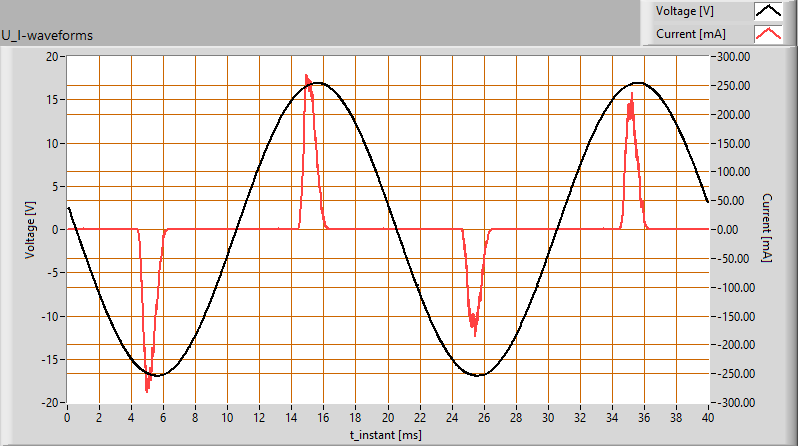The height and width of the screenshot is (446, 798).
Task: Select the Voltage [V] legend label
Action: point(687,11)
